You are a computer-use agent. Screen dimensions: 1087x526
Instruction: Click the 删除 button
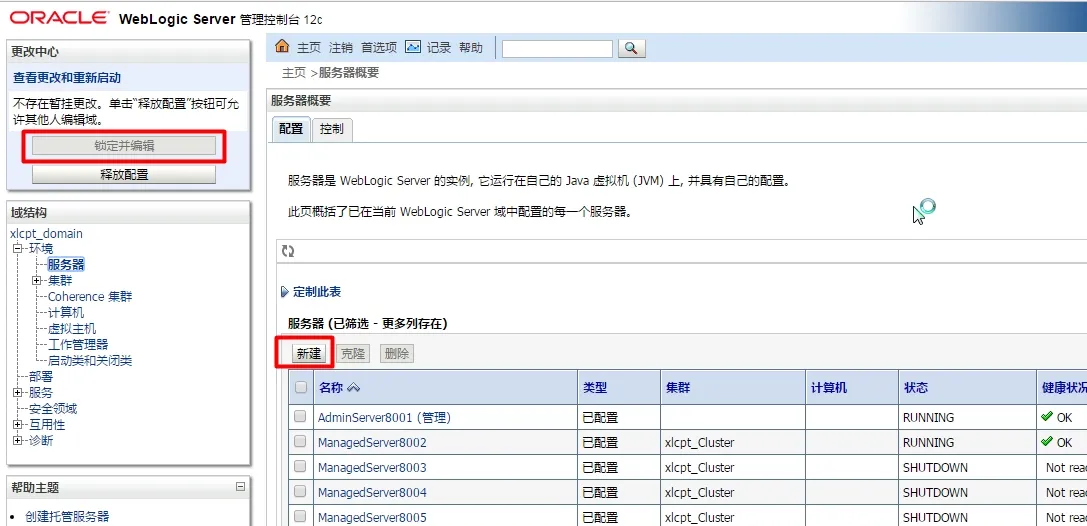pos(397,353)
